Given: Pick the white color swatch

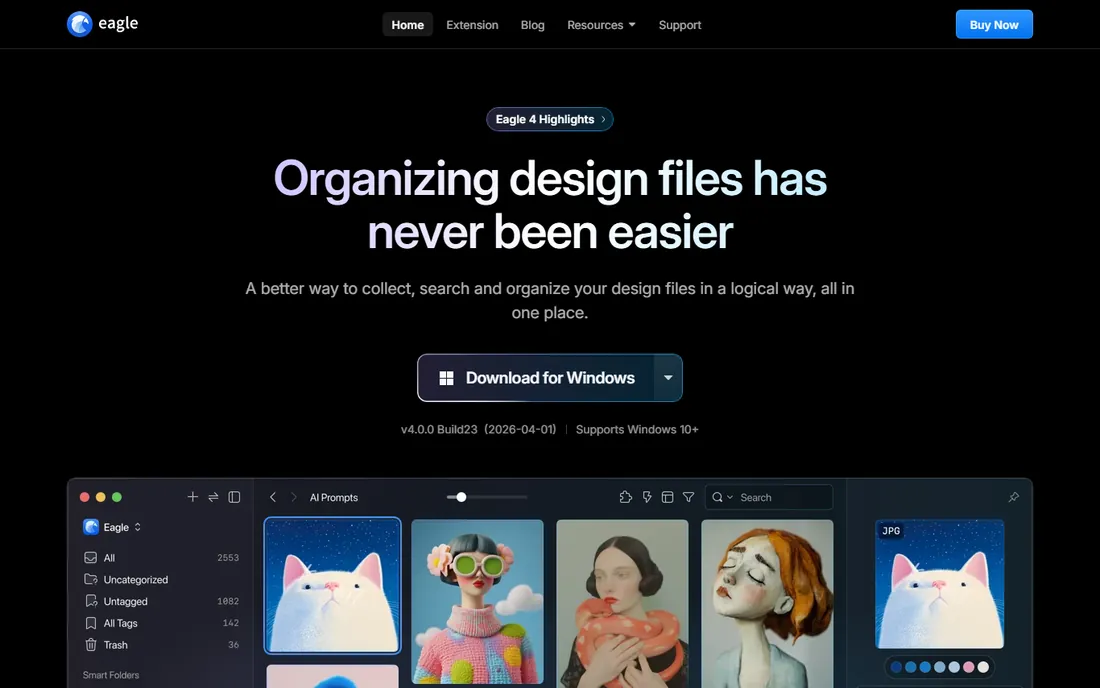Looking at the screenshot, I should point(984,667).
